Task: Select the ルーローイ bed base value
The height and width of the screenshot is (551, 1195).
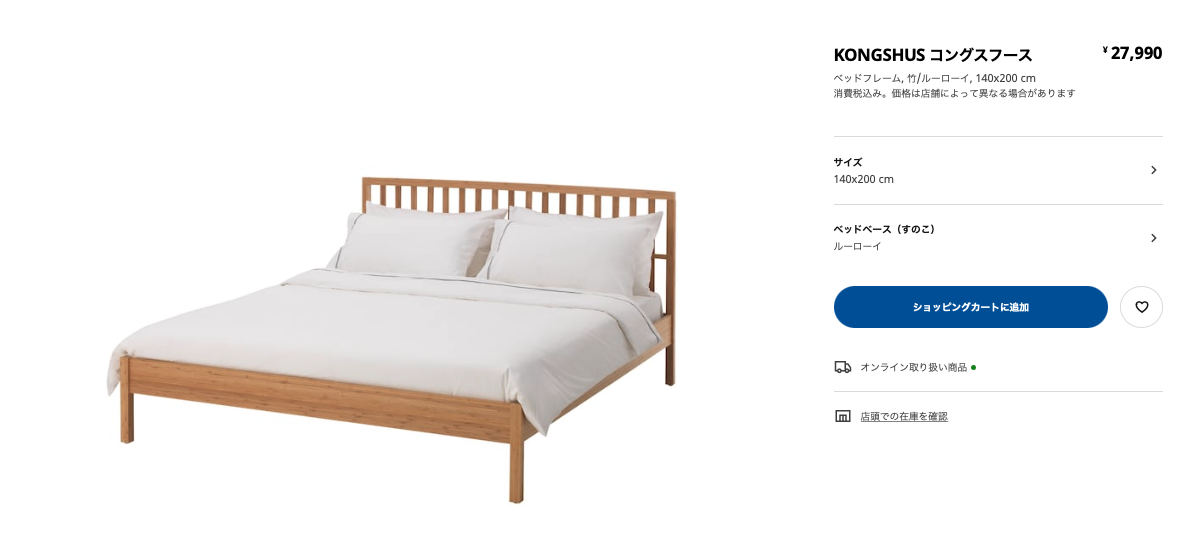Action: [x=857, y=246]
